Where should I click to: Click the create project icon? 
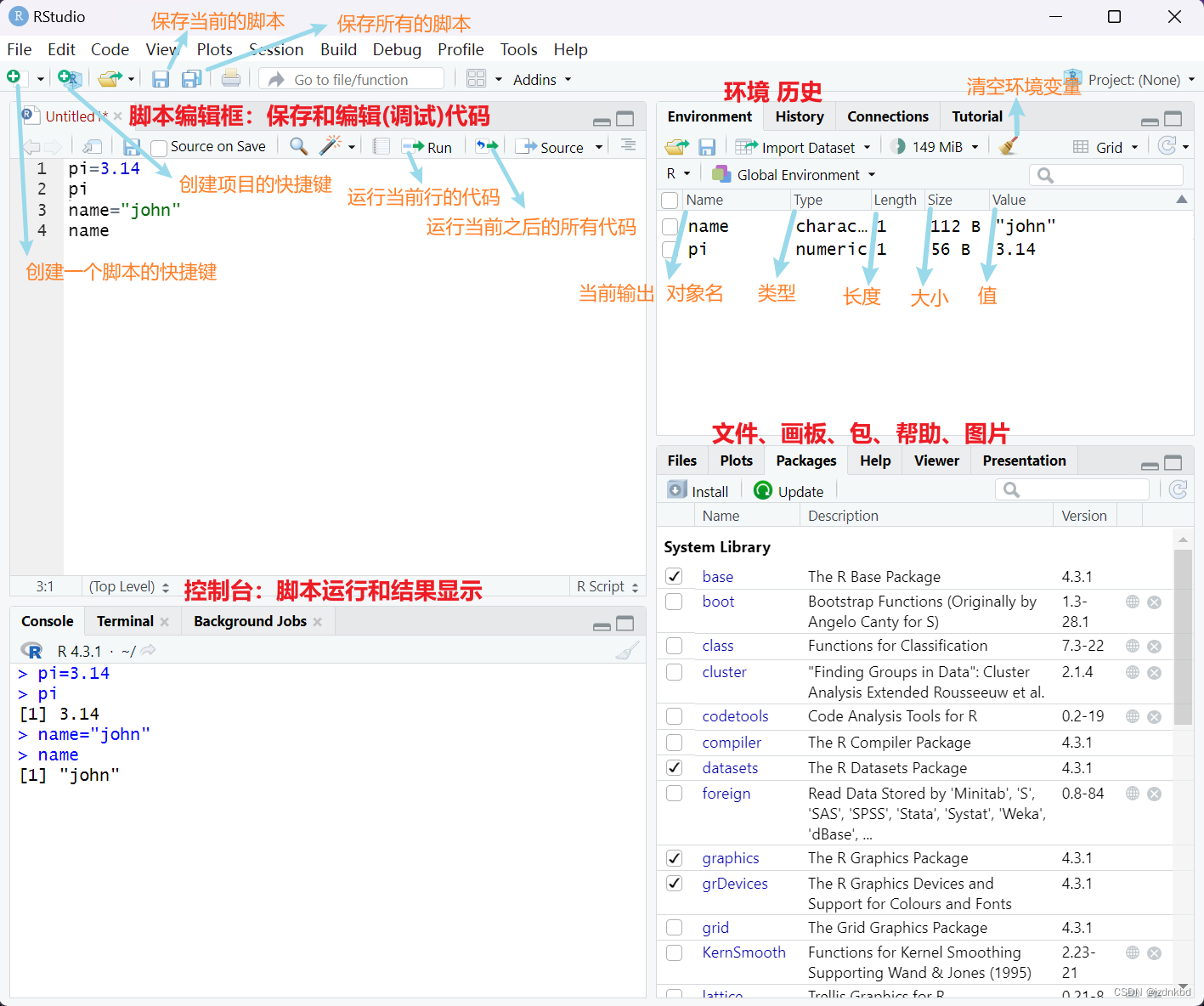tap(69, 78)
